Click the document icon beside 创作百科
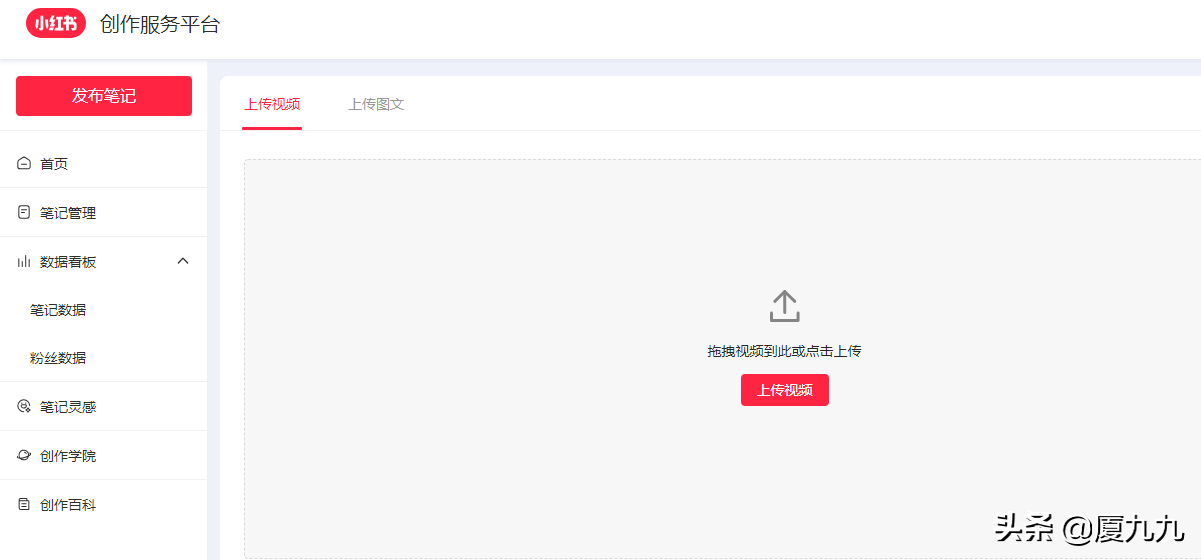This screenshot has width=1201, height=560. coord(24,505)
